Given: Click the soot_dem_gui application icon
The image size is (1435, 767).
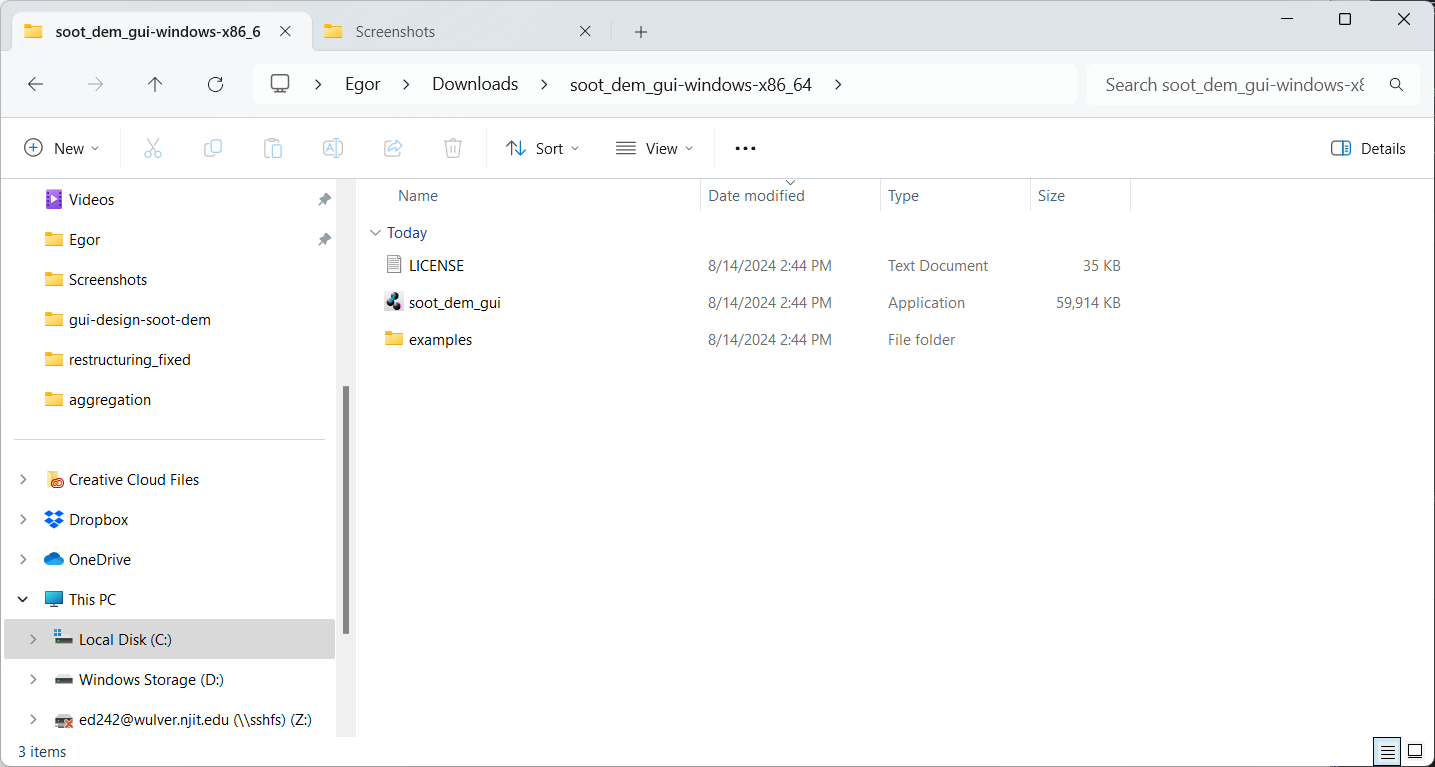Looking at the screenshot, I should pyautogui.click(x=394, y=302).
